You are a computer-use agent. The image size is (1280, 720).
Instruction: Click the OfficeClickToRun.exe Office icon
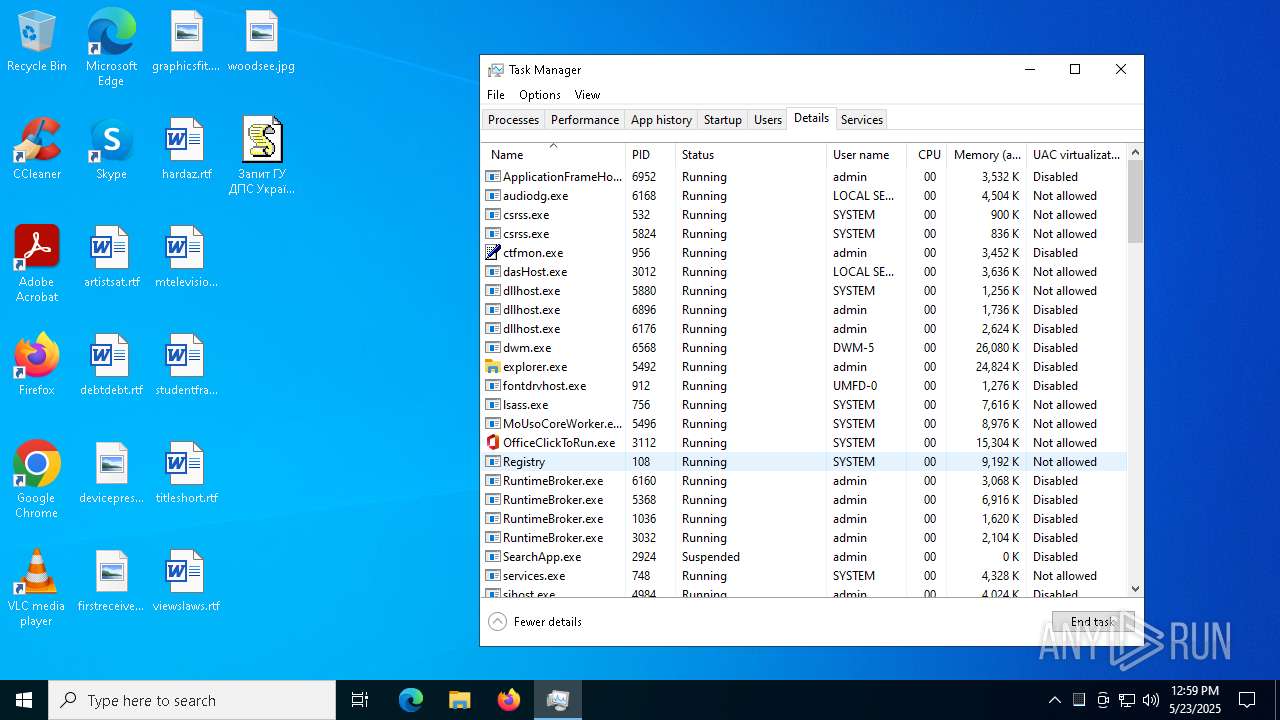[x=492, y=443]
